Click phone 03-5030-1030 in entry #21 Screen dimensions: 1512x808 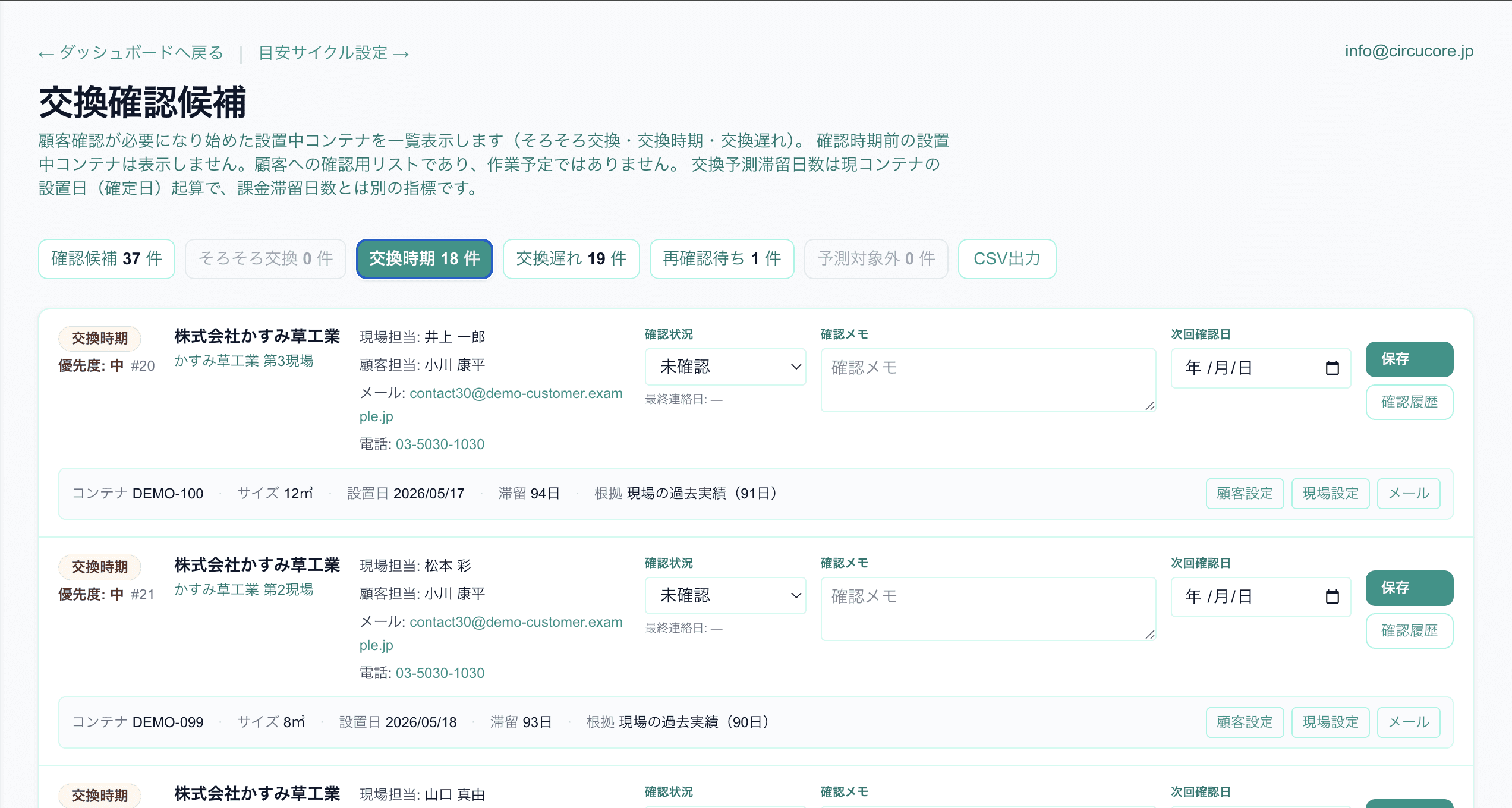pos(440,673)
